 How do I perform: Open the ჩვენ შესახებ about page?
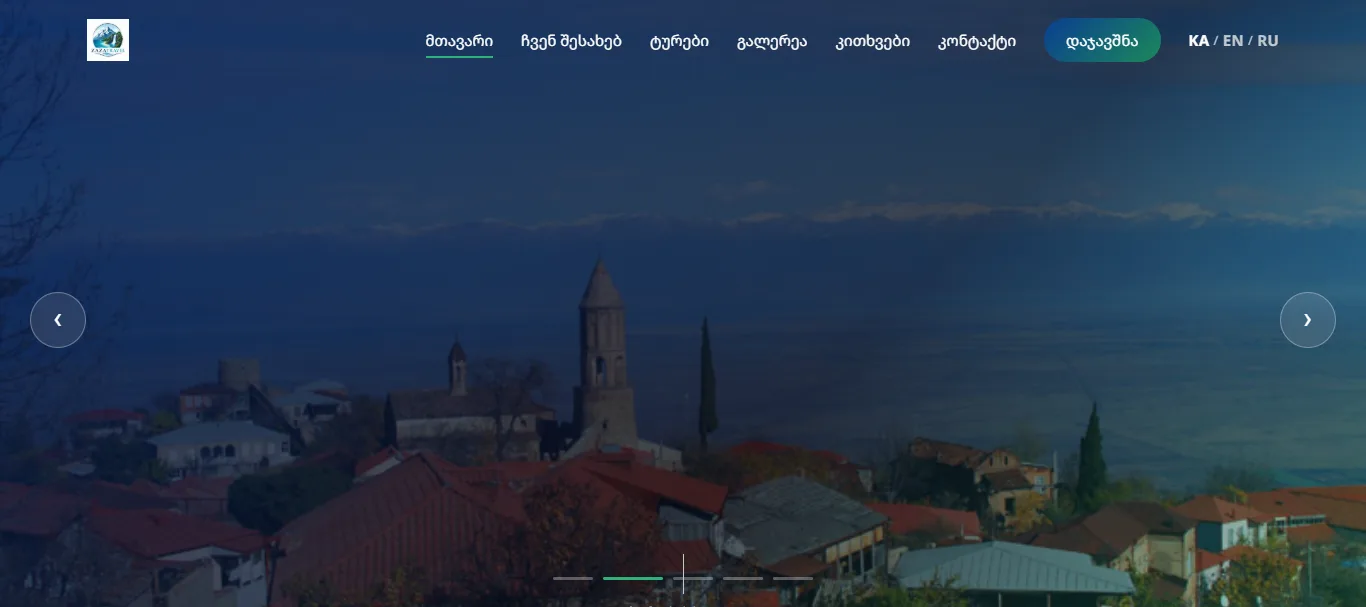pos(571,41)
